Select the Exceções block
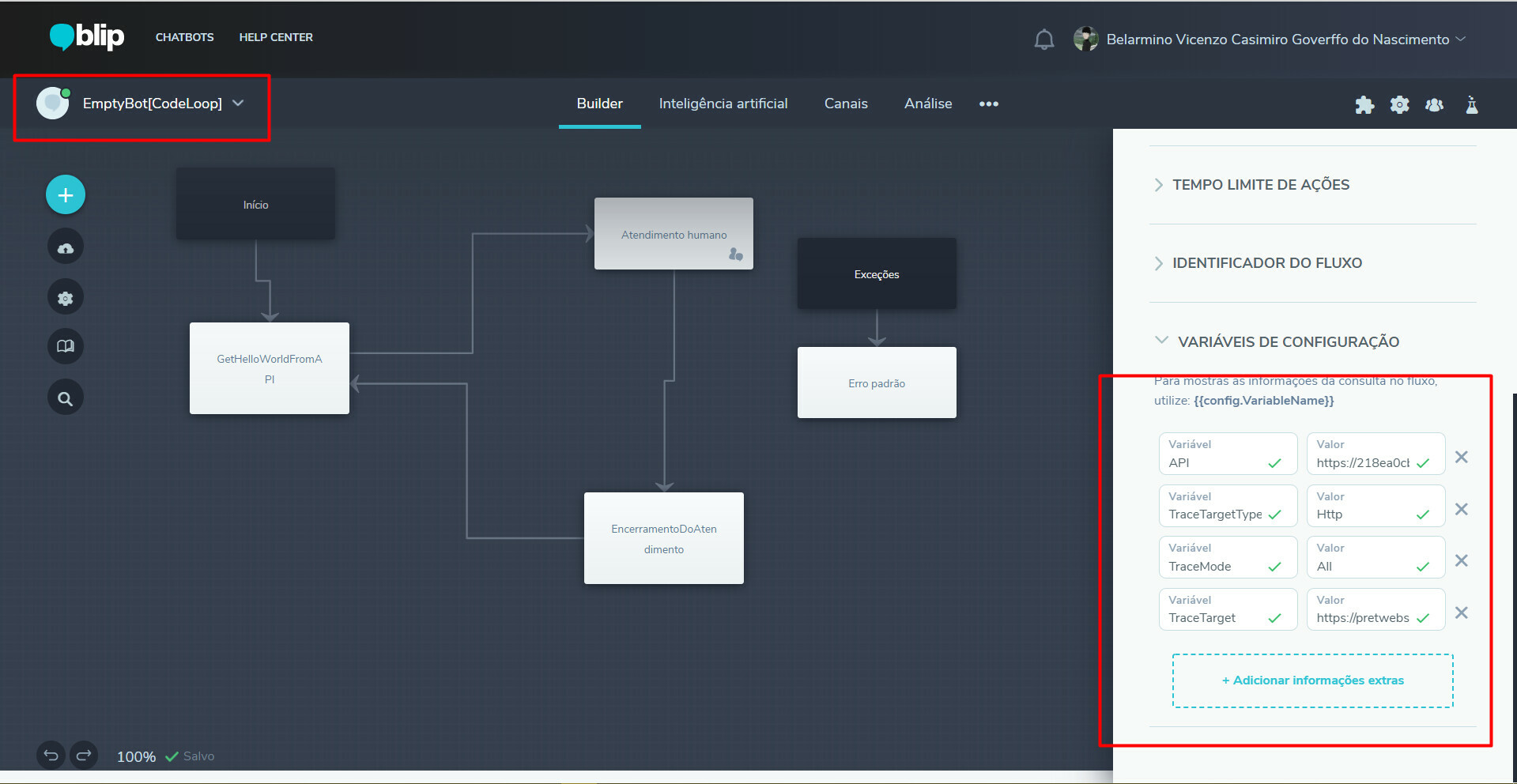 [x=877, y=273]
